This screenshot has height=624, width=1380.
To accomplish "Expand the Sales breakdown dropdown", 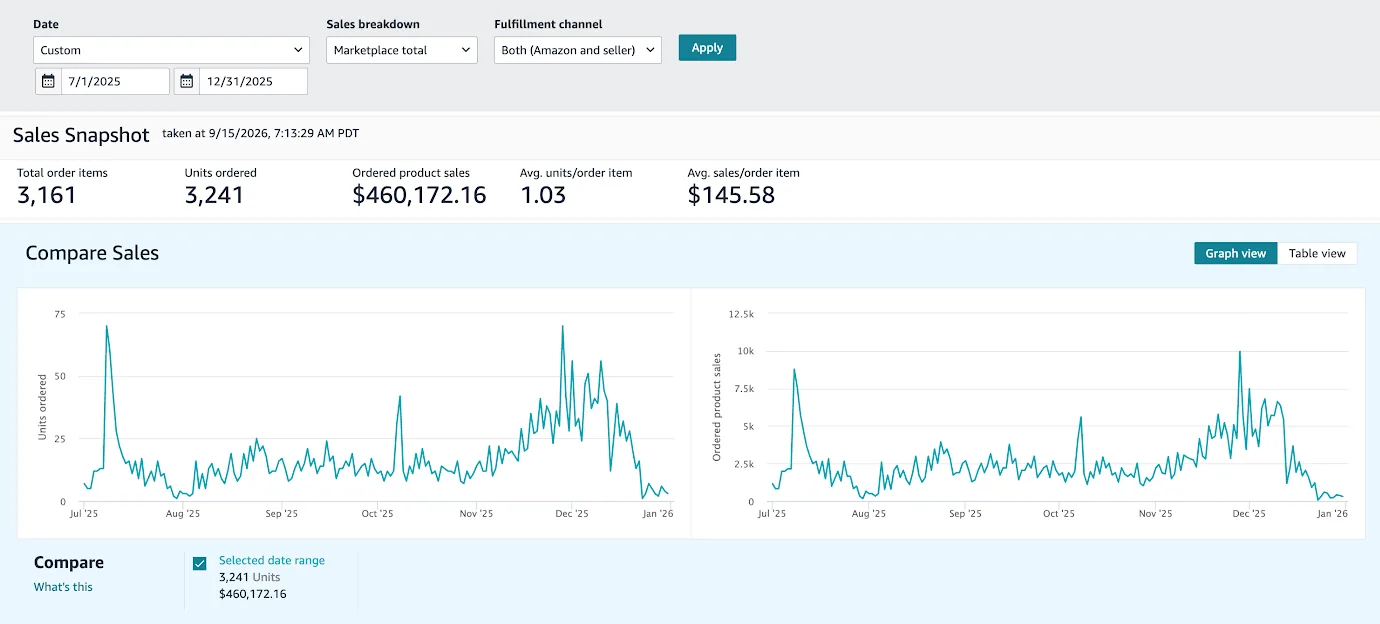I will [403, 50].
